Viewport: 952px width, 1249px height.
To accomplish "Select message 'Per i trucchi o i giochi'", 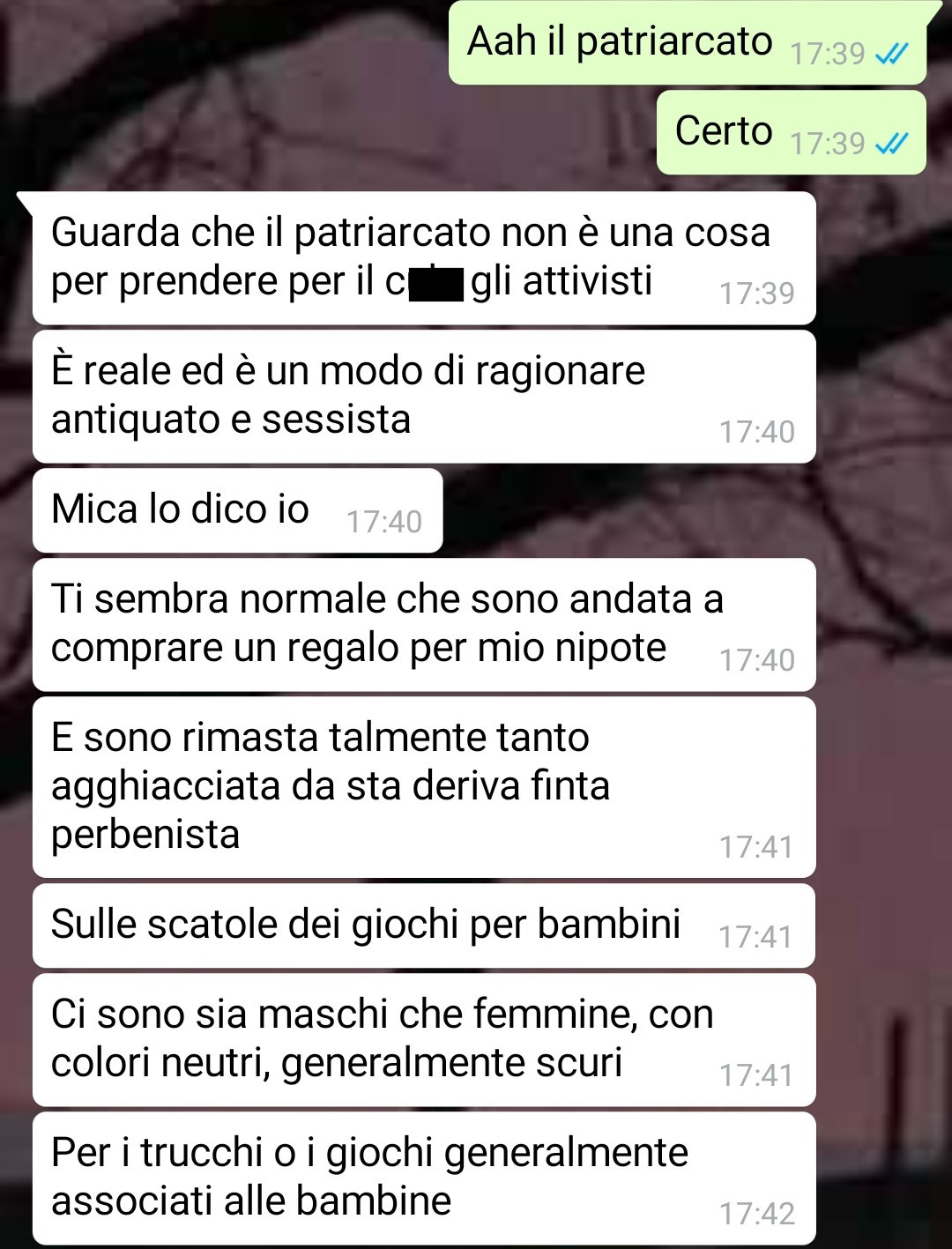I will tap(424, 1178).
